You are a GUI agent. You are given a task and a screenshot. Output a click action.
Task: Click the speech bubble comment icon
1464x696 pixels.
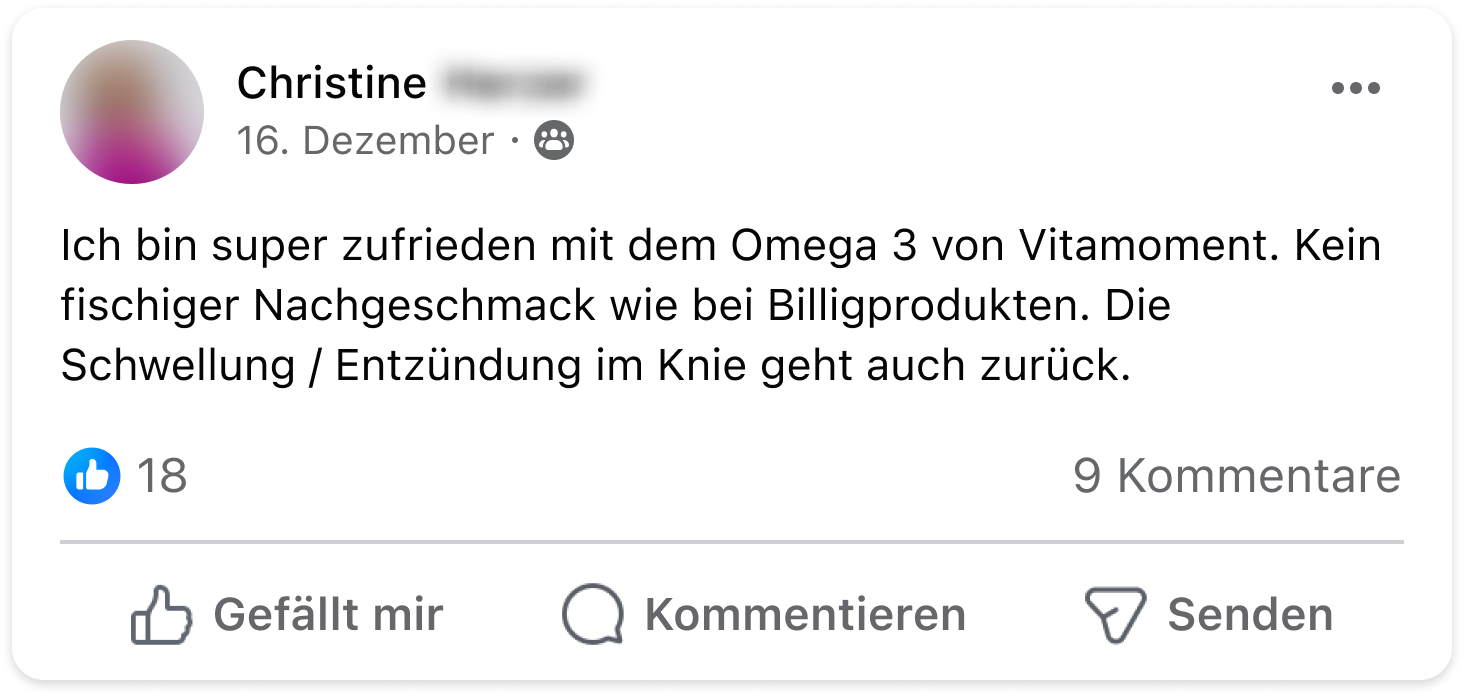[x=592, y=614]
